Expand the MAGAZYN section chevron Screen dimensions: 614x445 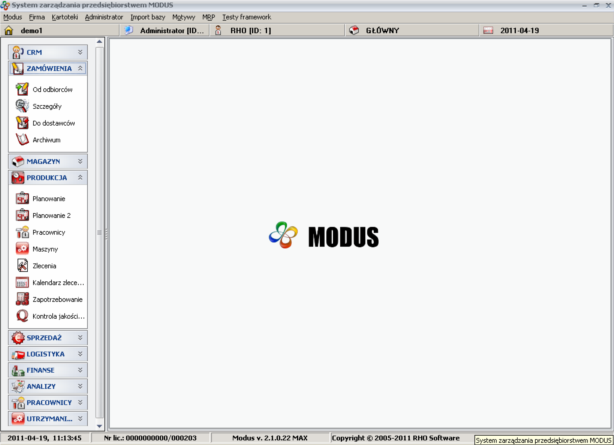(x=80, y=161)
